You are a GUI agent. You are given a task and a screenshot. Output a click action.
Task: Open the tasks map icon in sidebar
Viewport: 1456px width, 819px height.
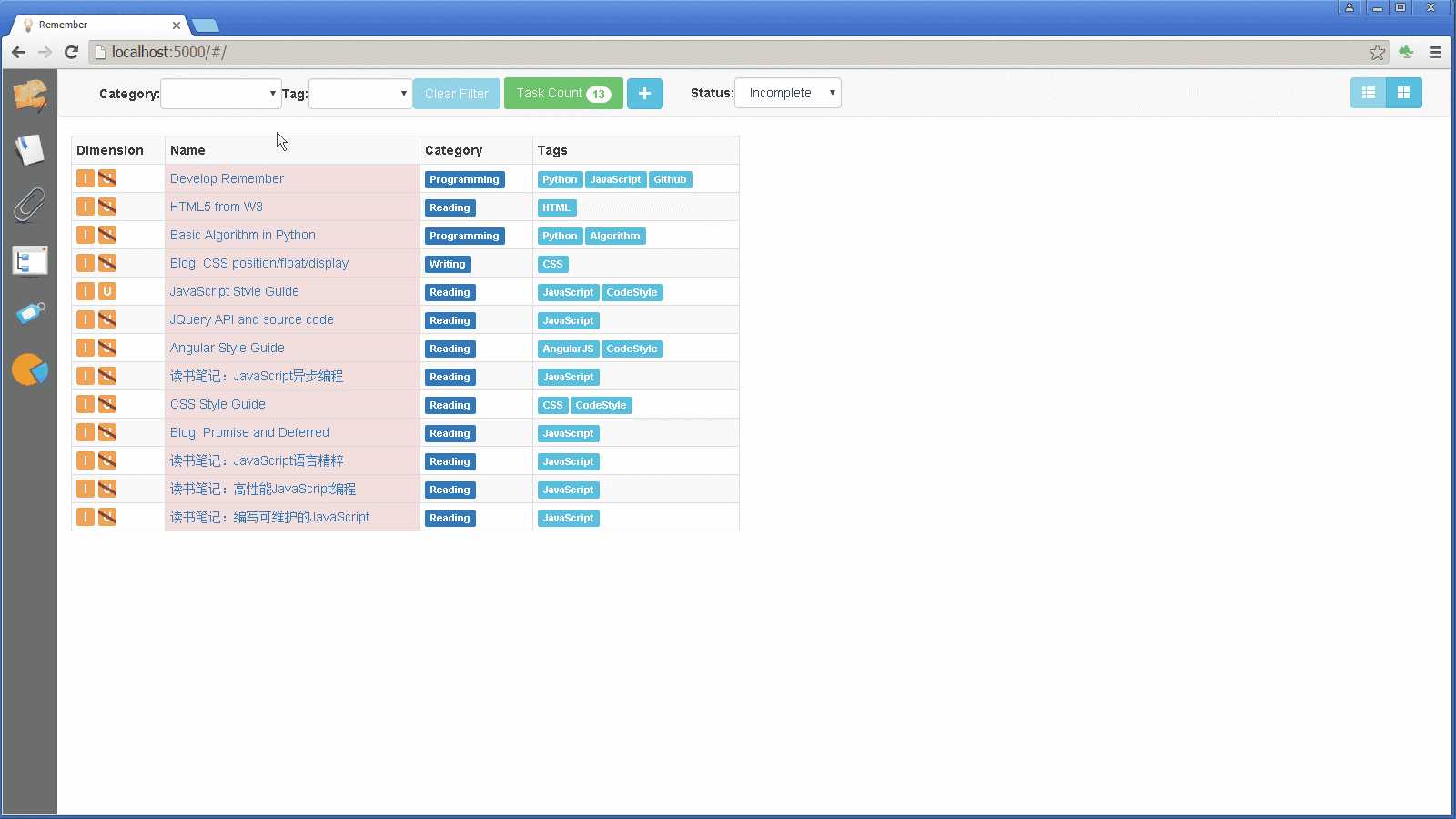[30, 95]
